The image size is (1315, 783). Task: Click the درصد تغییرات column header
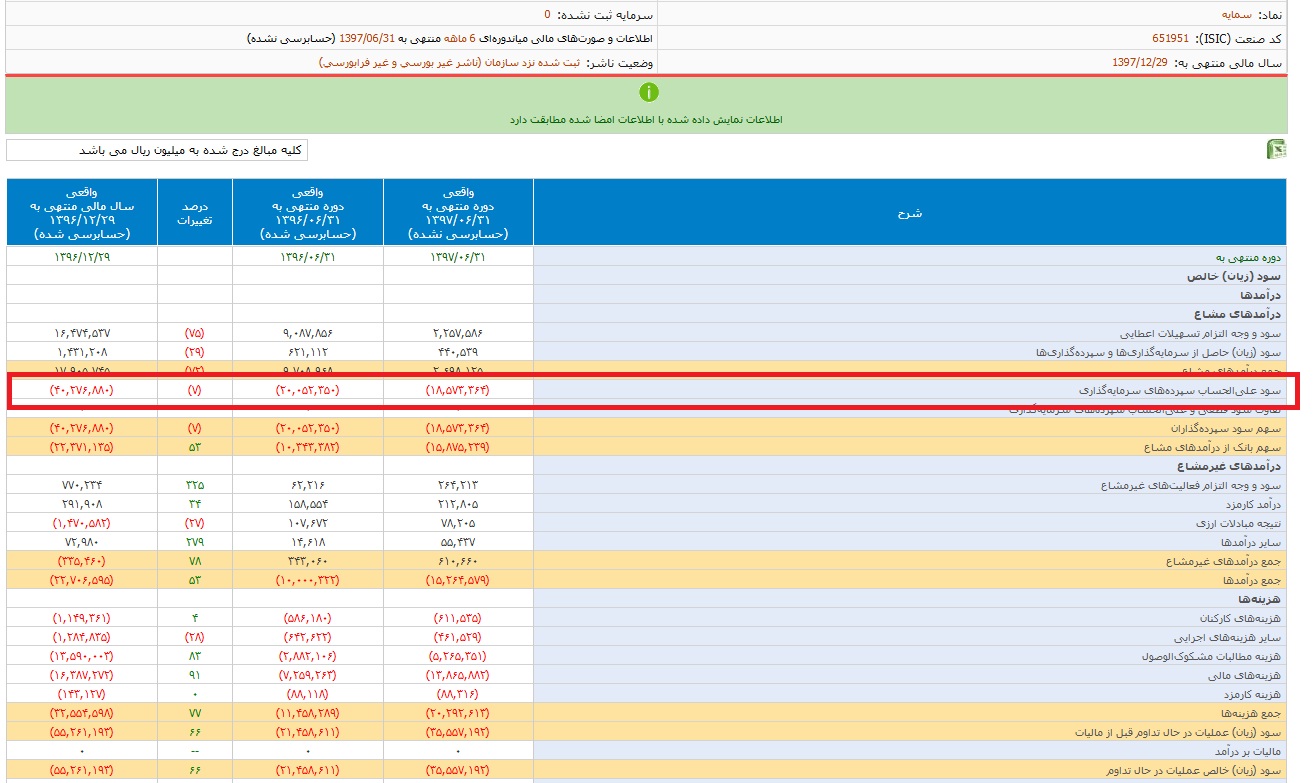(194, 213)
